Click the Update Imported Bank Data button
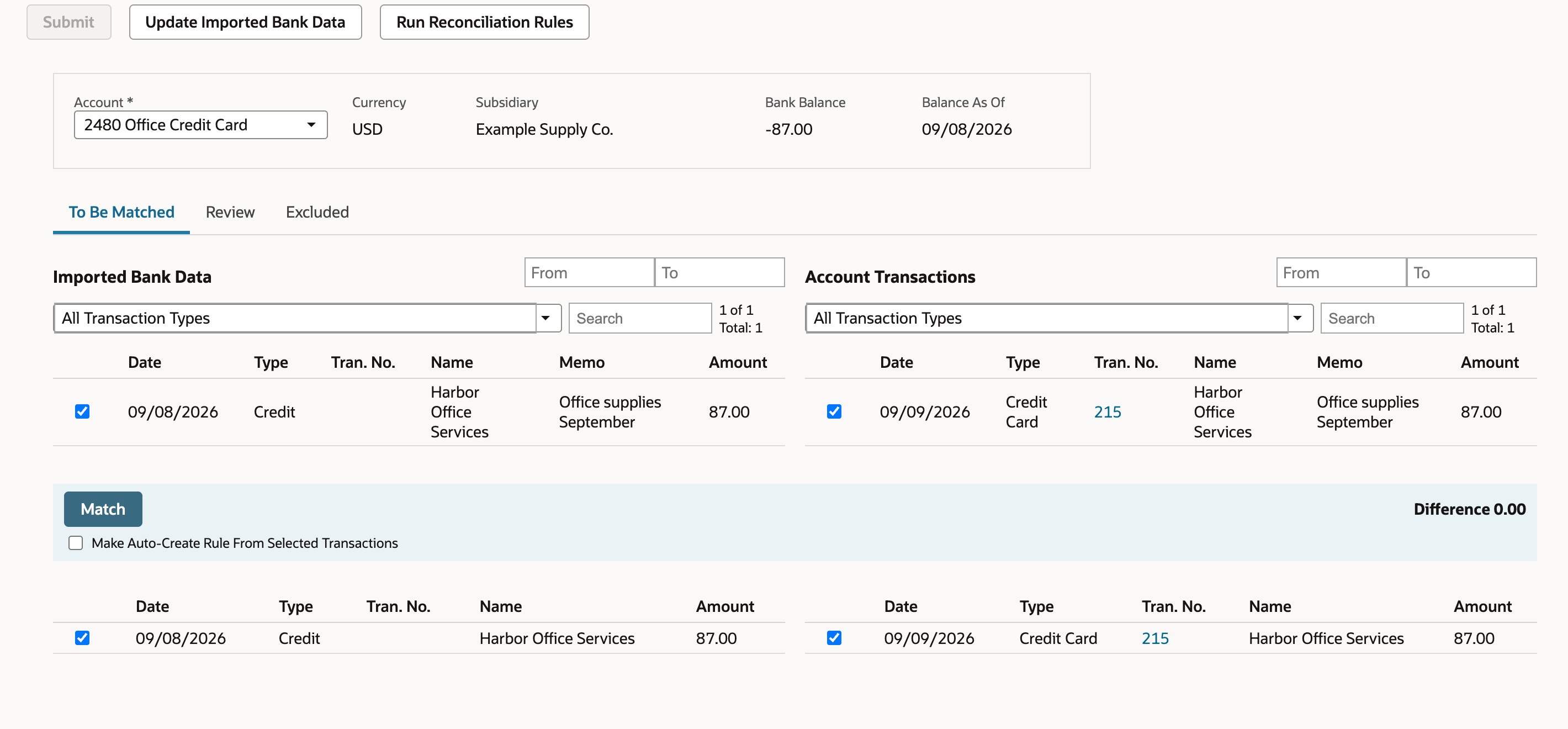This screenshot has width=1568, height=729. pos(245,22)
